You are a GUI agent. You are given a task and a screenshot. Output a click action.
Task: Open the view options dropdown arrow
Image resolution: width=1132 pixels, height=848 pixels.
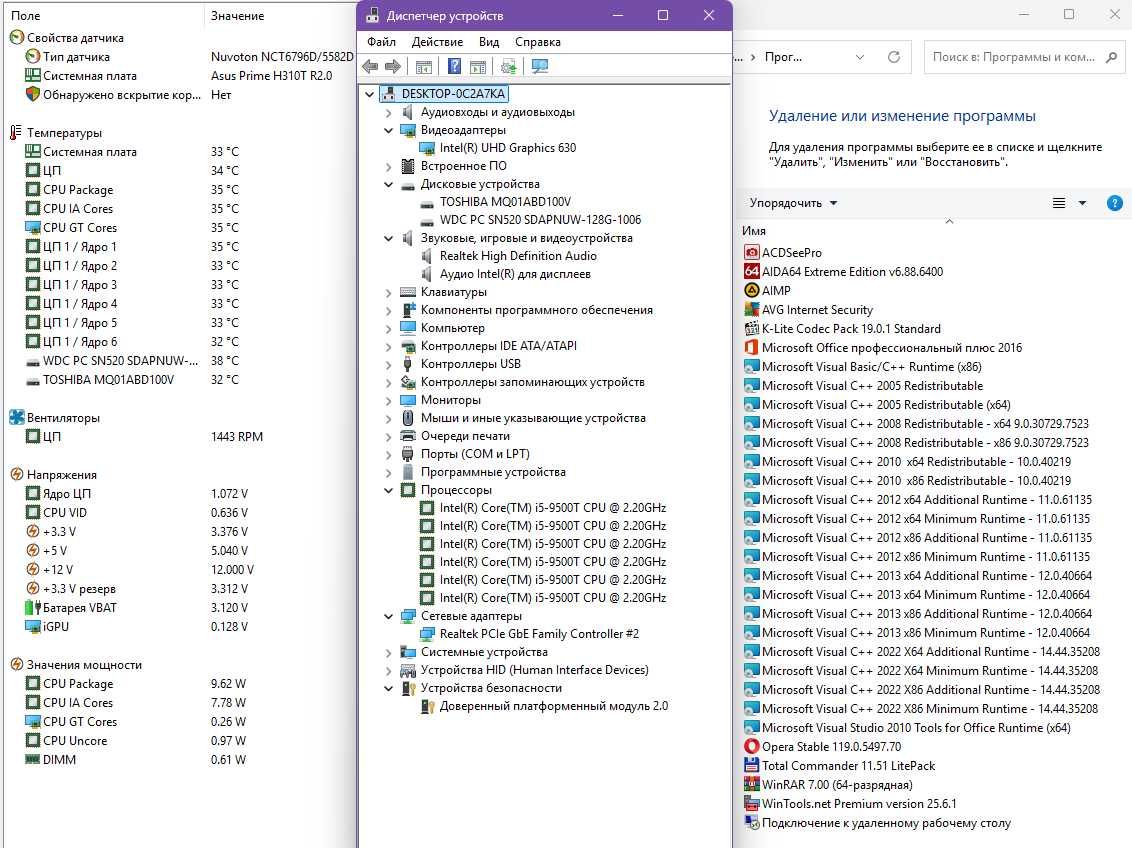tap(1082, 204)
